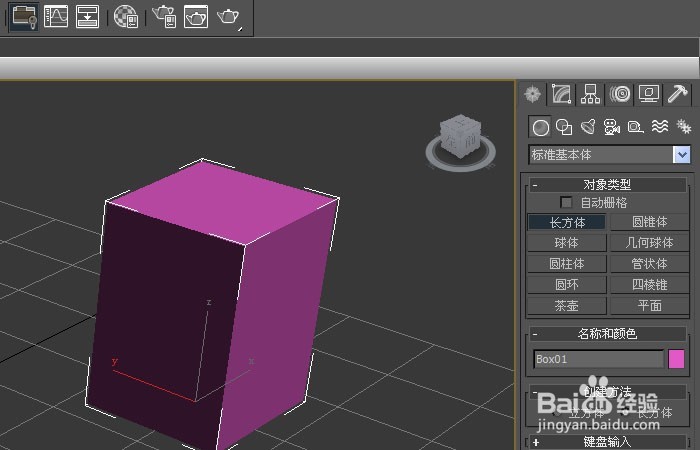The width and height of the screenshot is (700, 450).
Task: Open the magenta object color swatch
Action: [676, 359]
